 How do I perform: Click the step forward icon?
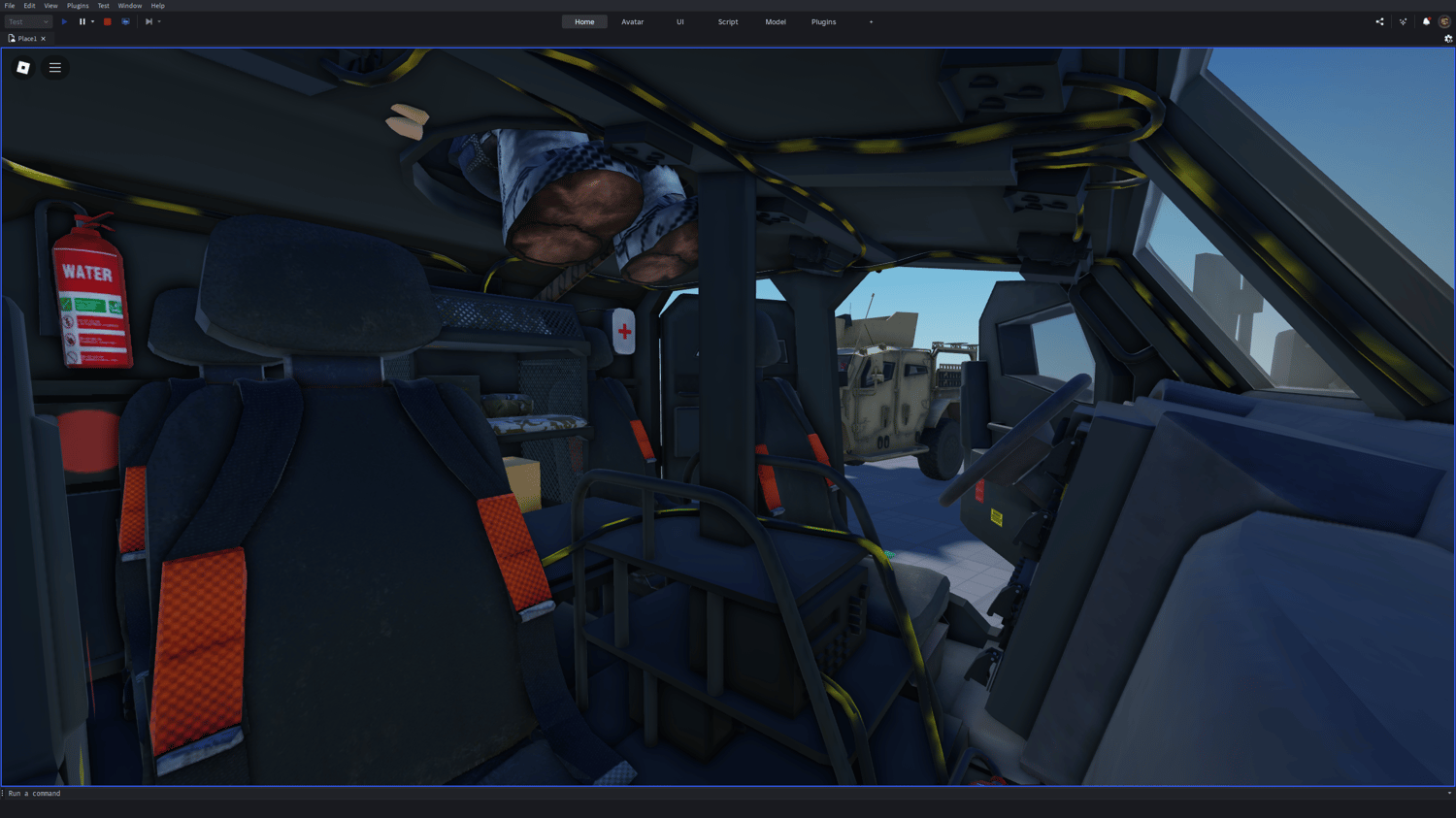point(149,21)
